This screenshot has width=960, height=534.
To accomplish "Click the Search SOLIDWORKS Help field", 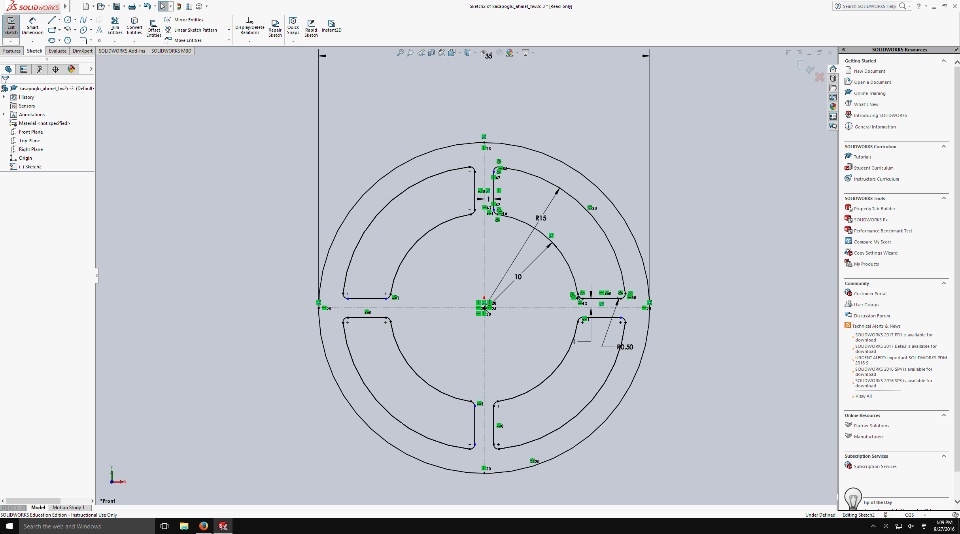I will (868, 6).
